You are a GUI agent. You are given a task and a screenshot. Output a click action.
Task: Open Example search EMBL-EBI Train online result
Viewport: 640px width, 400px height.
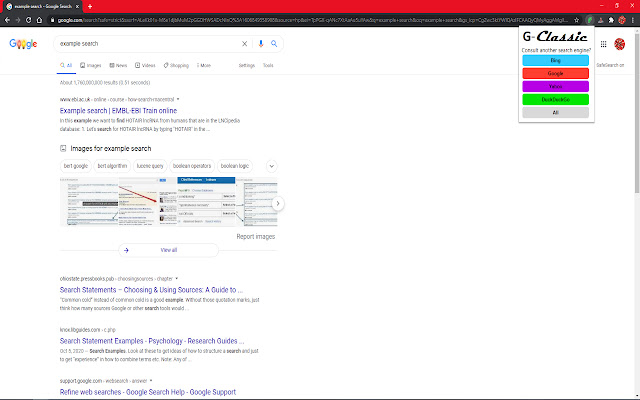point(118,111)
